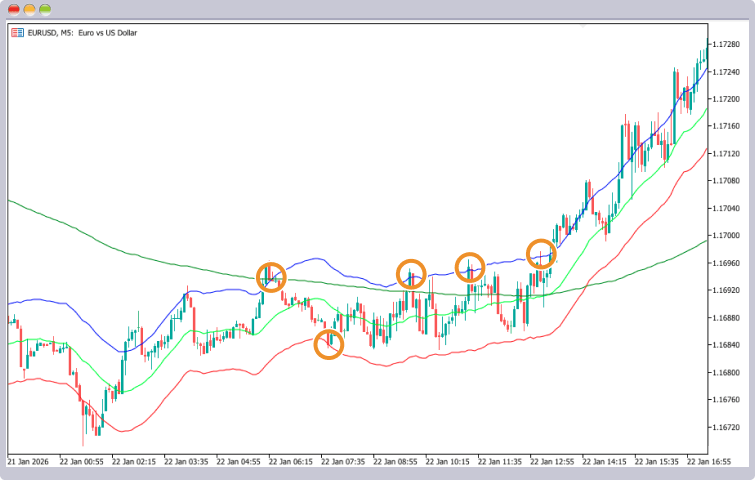Click the 21 Jan 2026 date label
The image size is (755, 480).
(x=28, y=462)
